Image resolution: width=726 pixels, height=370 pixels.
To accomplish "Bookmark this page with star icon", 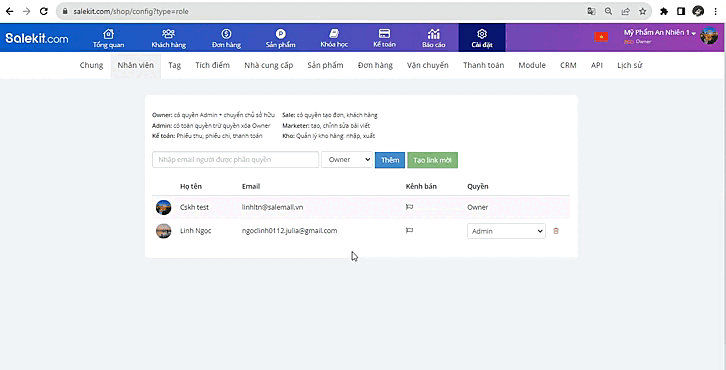I will [x=643, y=11].
